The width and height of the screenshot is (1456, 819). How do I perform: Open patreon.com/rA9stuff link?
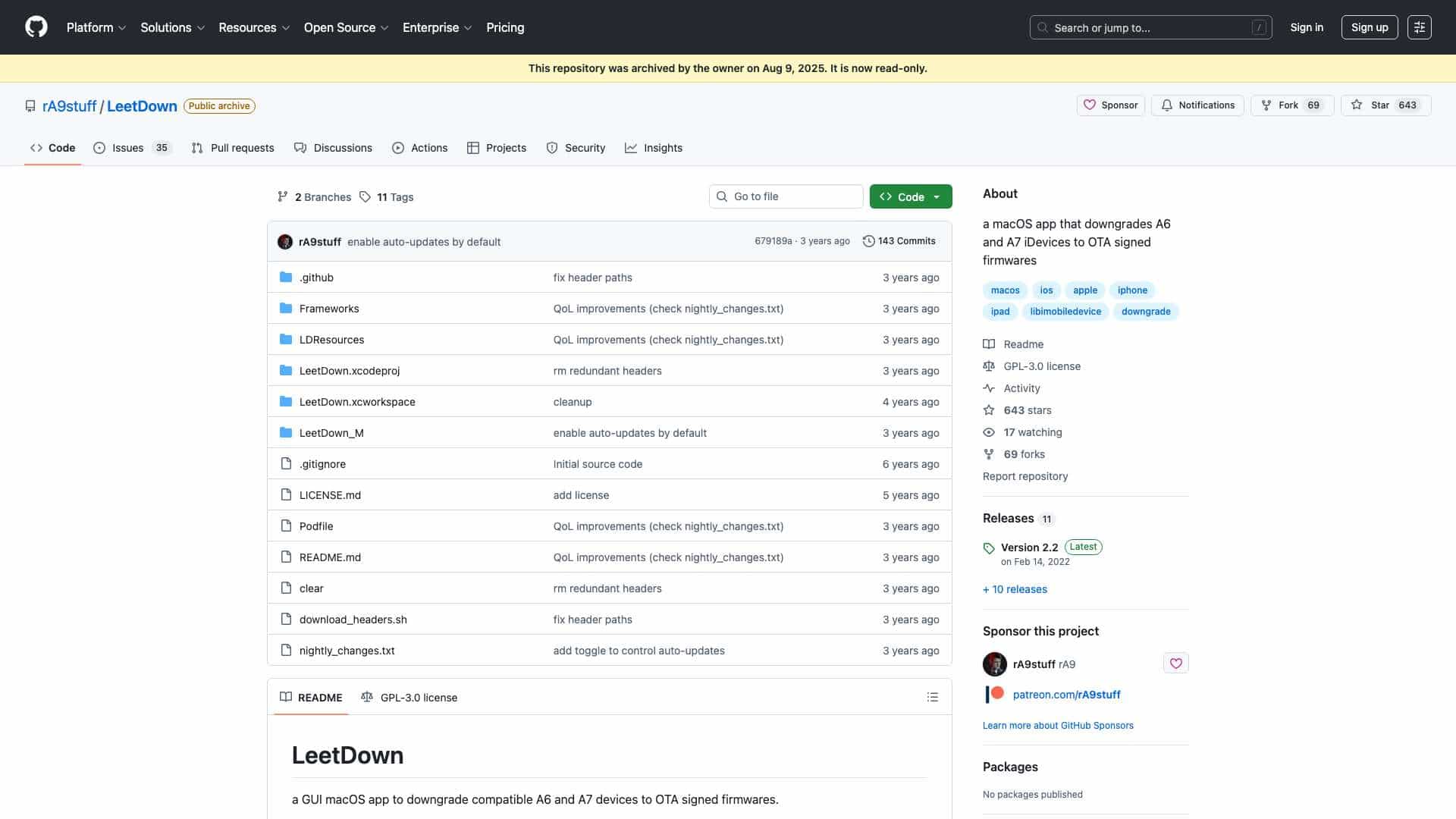(x=1066, y=695)
